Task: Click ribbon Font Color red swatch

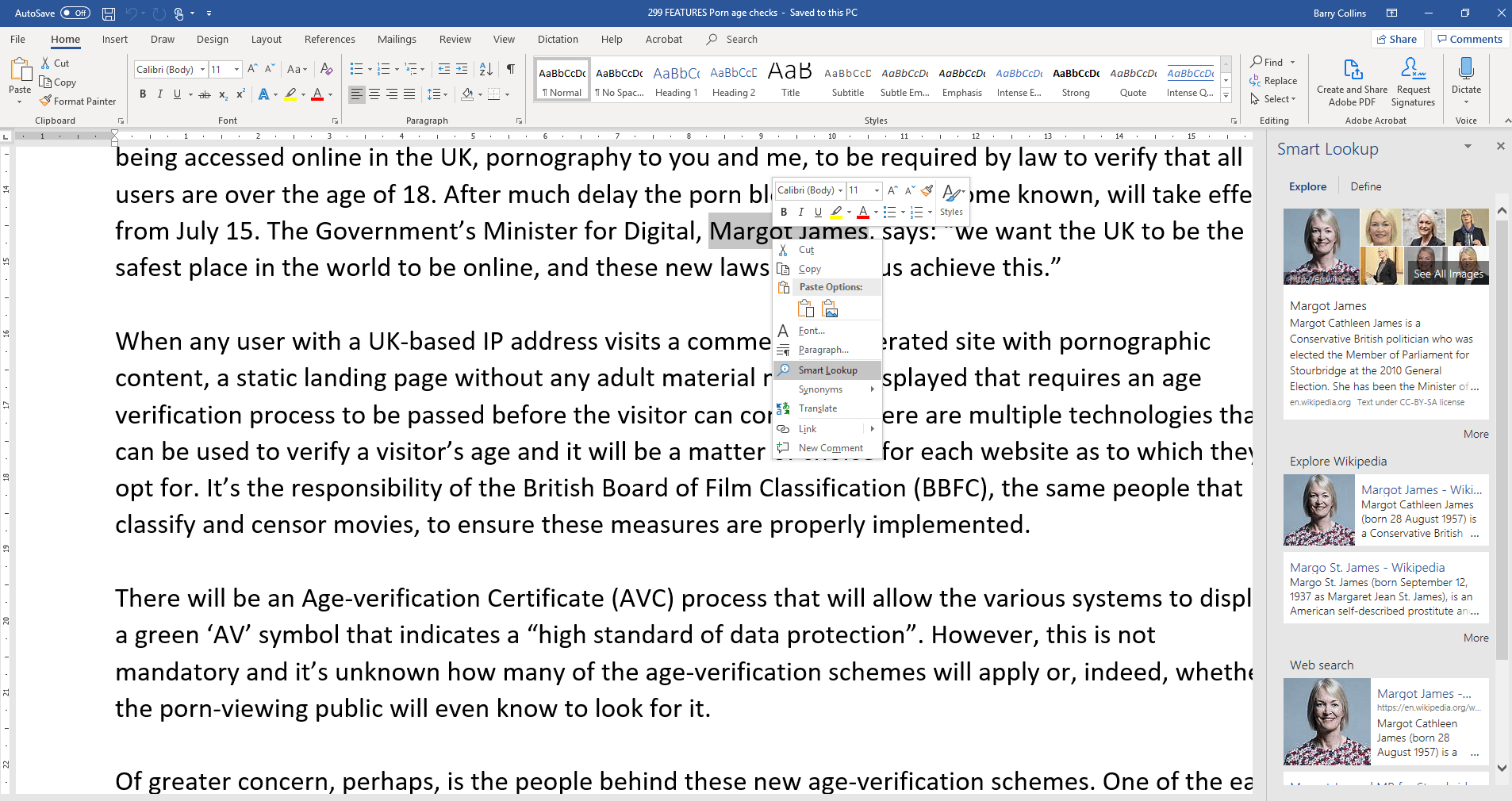Action: point(317,94)
